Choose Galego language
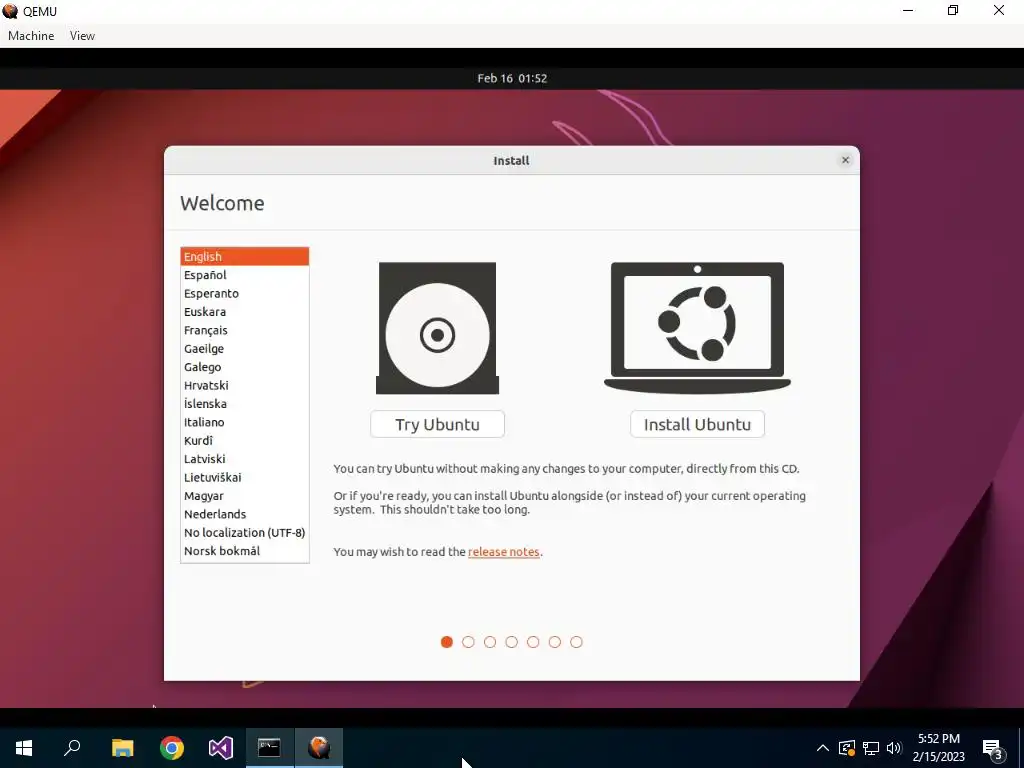This screenshot has height=768, width=1024. click(x=245, y=367)
